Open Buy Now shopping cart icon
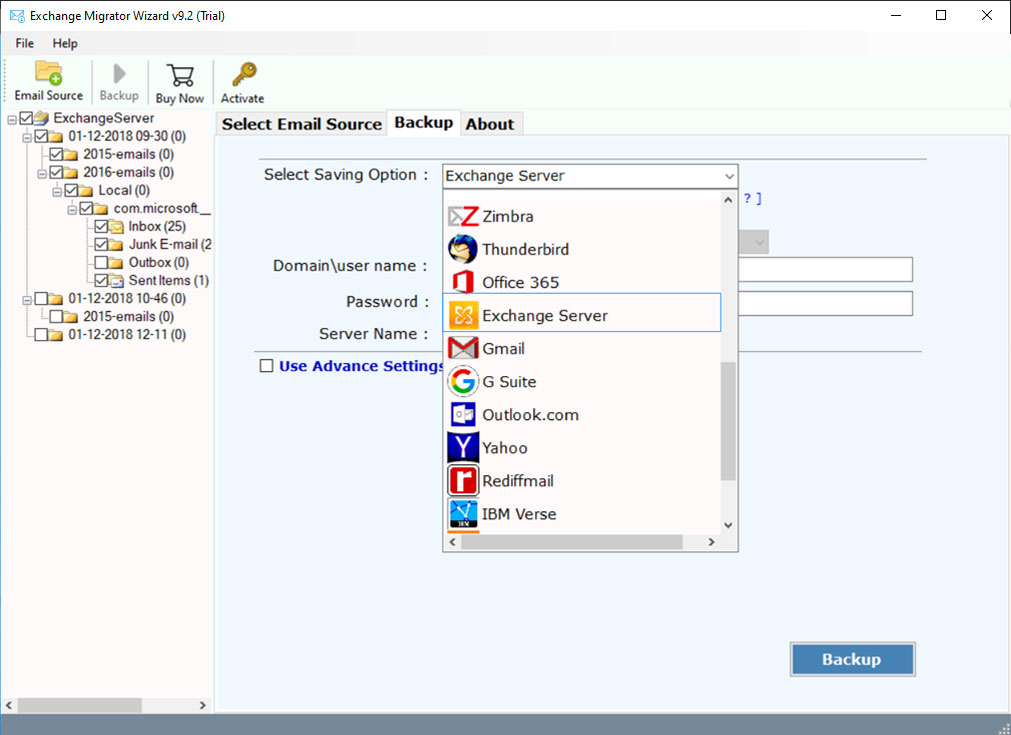Image resolution: width=1011 pixels, height=735 pixels. 180,75
